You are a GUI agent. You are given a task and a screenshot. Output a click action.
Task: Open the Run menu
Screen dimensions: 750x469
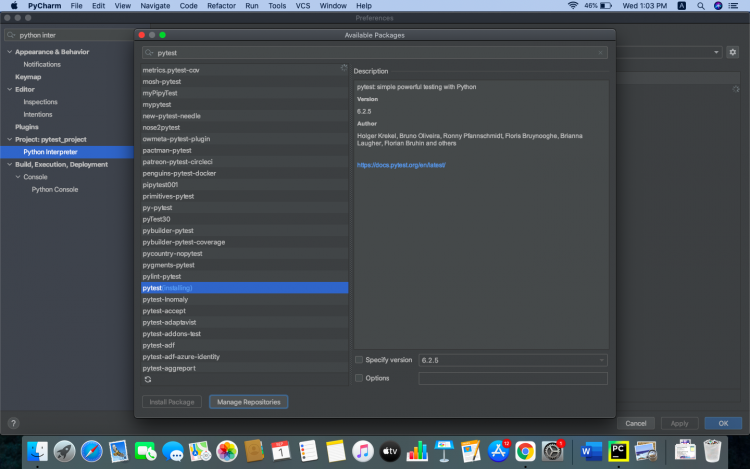[x=252, y=6]
